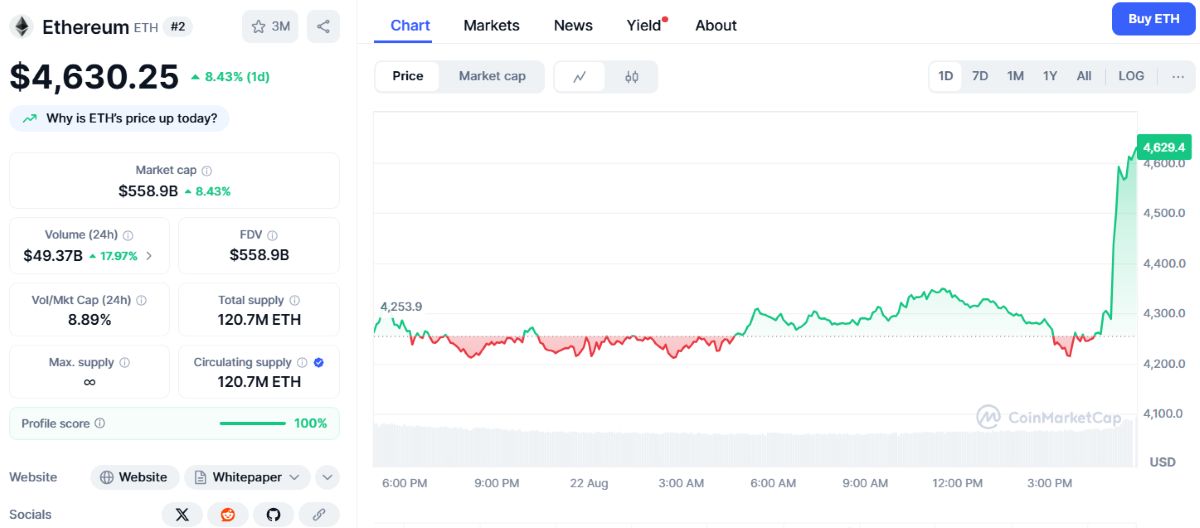The width and height of the screenshot is (1200, 528).
Task: Open the News tab
Action: (573, 26)
